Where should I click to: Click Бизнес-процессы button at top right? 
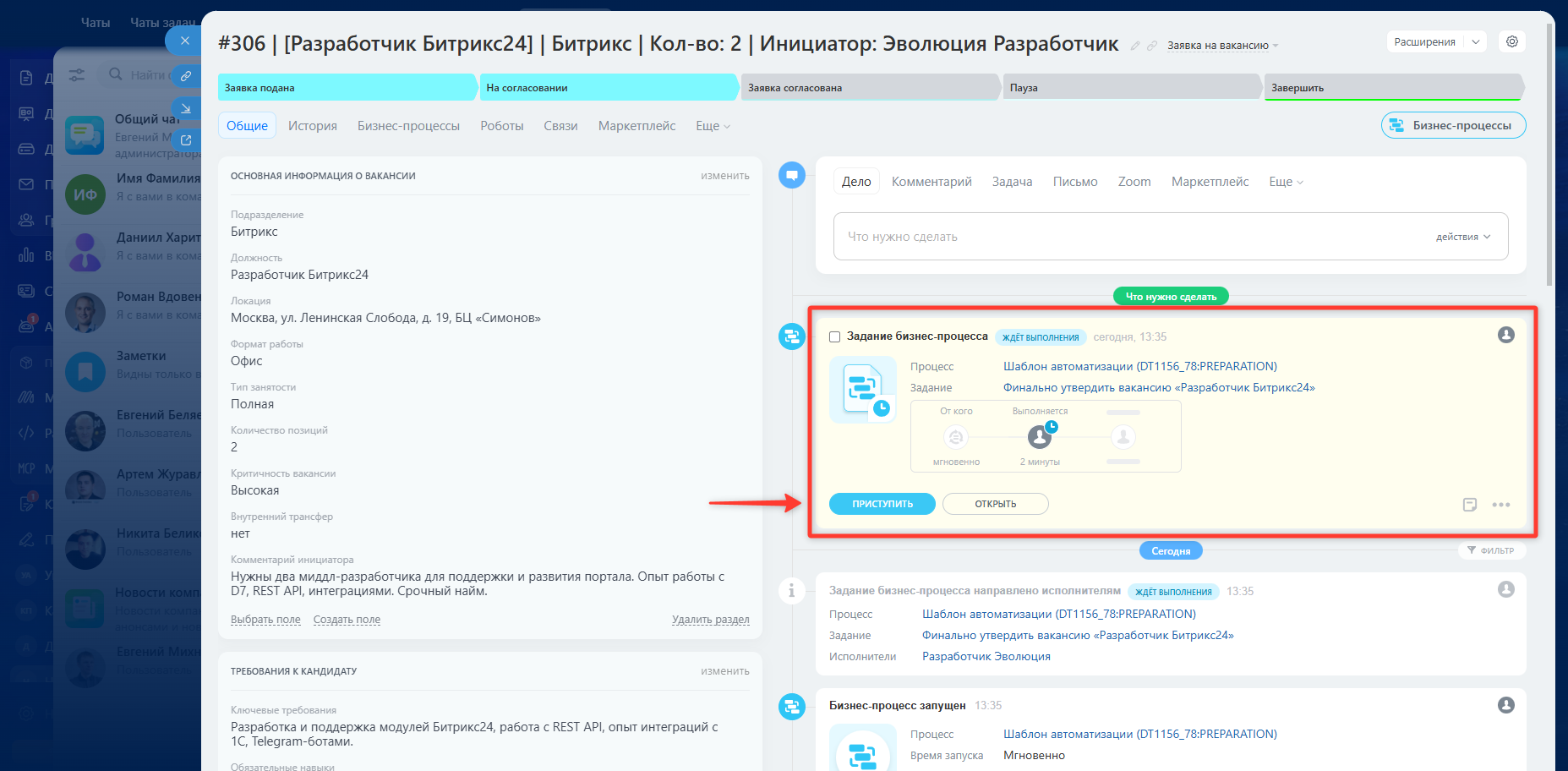tap(1454, 125)
